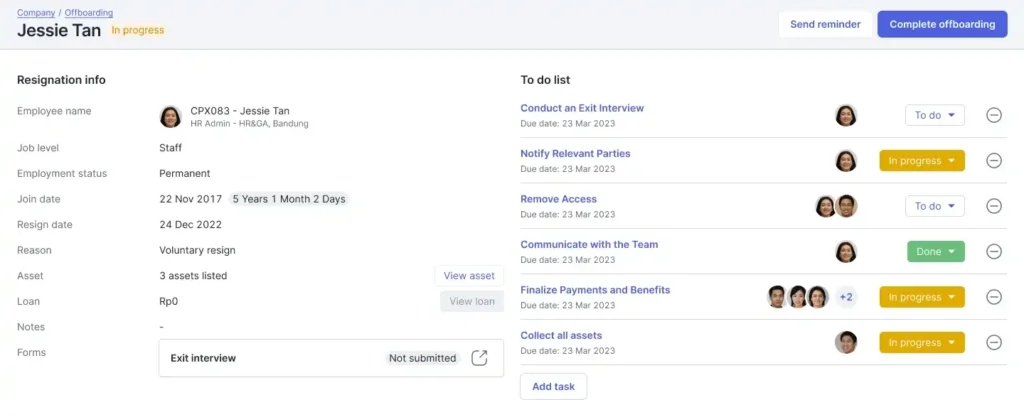Show the +2 more assignees on Finalize Payments
Image resolution: width=1024 pixels, height=417 pixels.
pos(846,297)
